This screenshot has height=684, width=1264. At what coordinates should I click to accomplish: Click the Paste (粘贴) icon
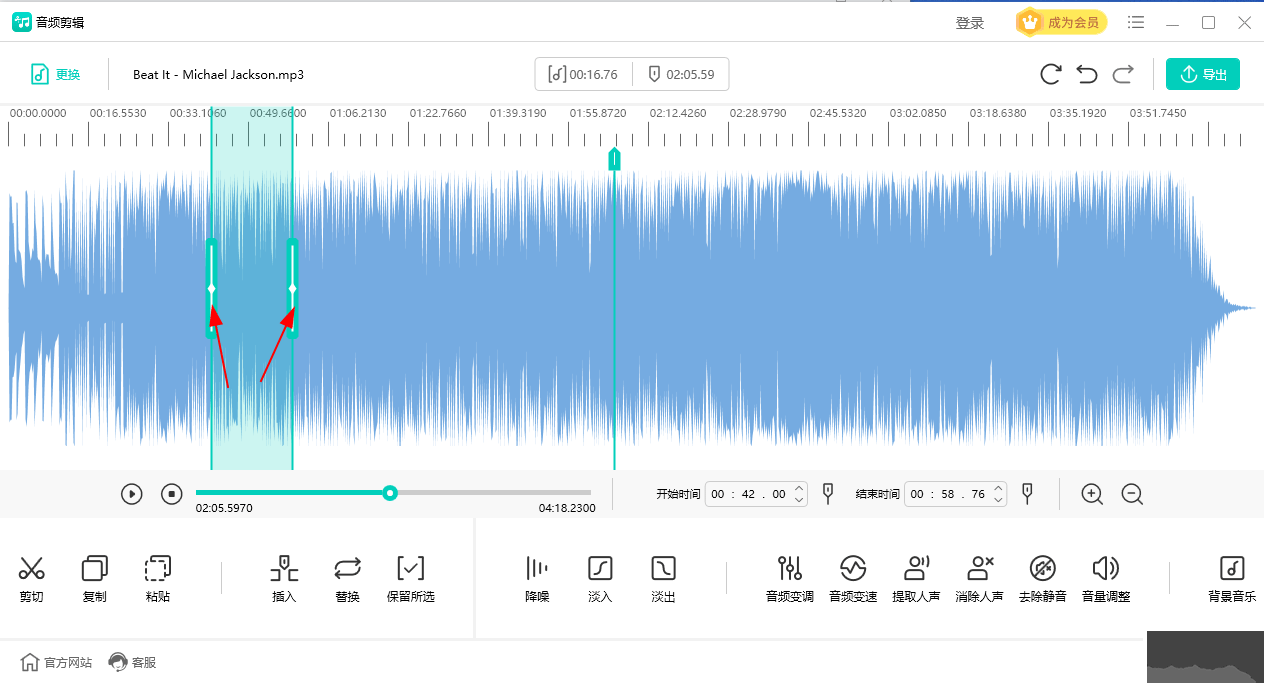click(158, 570)
